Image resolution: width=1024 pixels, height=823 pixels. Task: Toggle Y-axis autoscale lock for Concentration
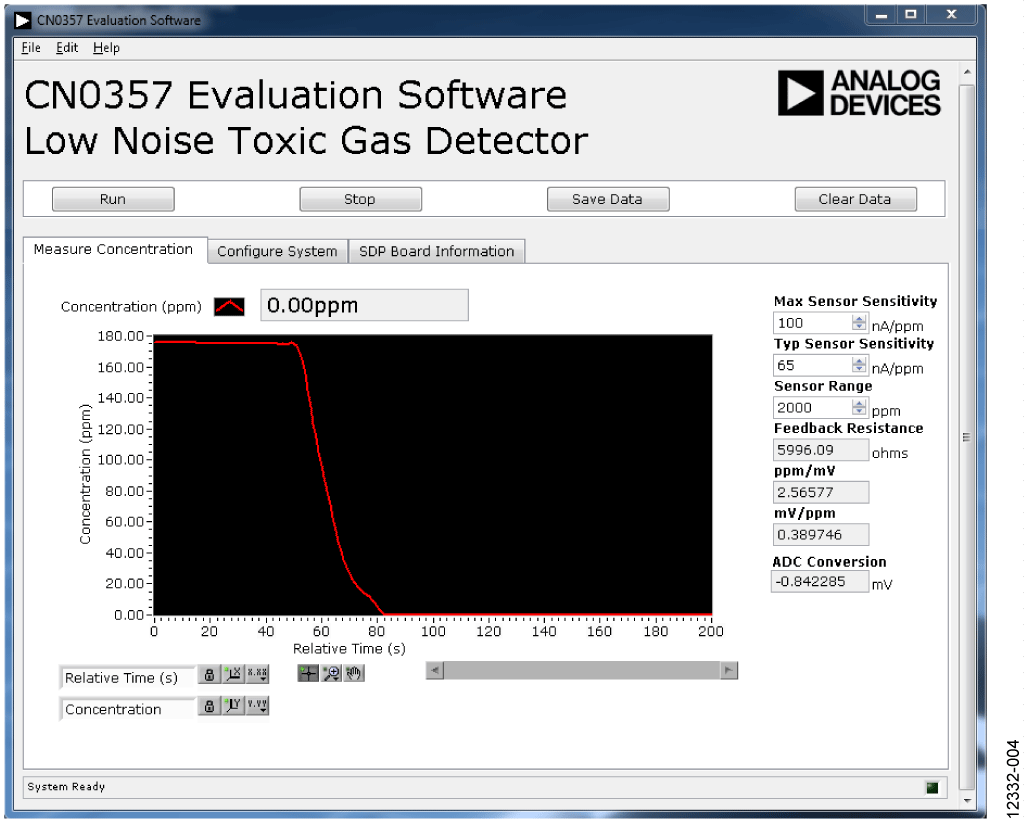pos(209,706)
